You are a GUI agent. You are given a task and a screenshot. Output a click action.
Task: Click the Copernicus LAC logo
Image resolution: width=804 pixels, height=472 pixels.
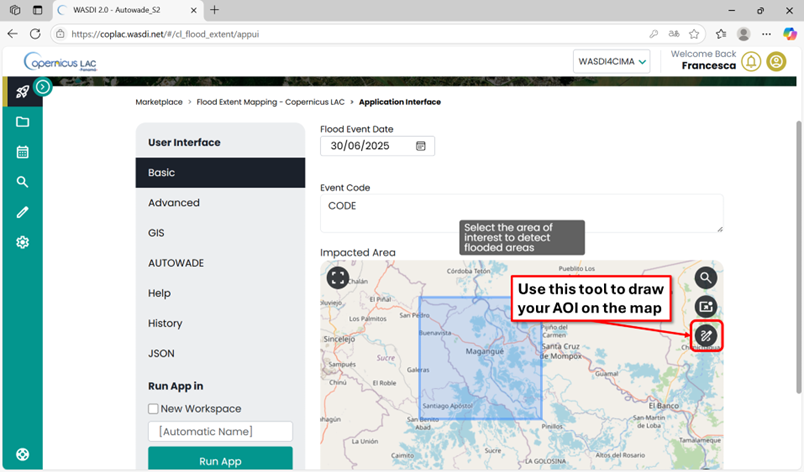tap(60, 62)
